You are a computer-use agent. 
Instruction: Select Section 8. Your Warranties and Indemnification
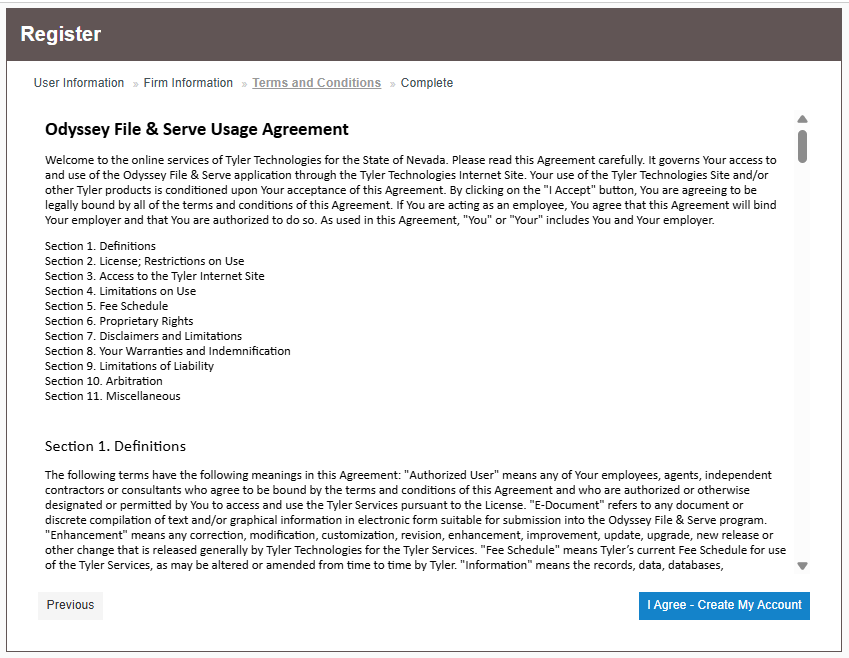tap(167, 351)
